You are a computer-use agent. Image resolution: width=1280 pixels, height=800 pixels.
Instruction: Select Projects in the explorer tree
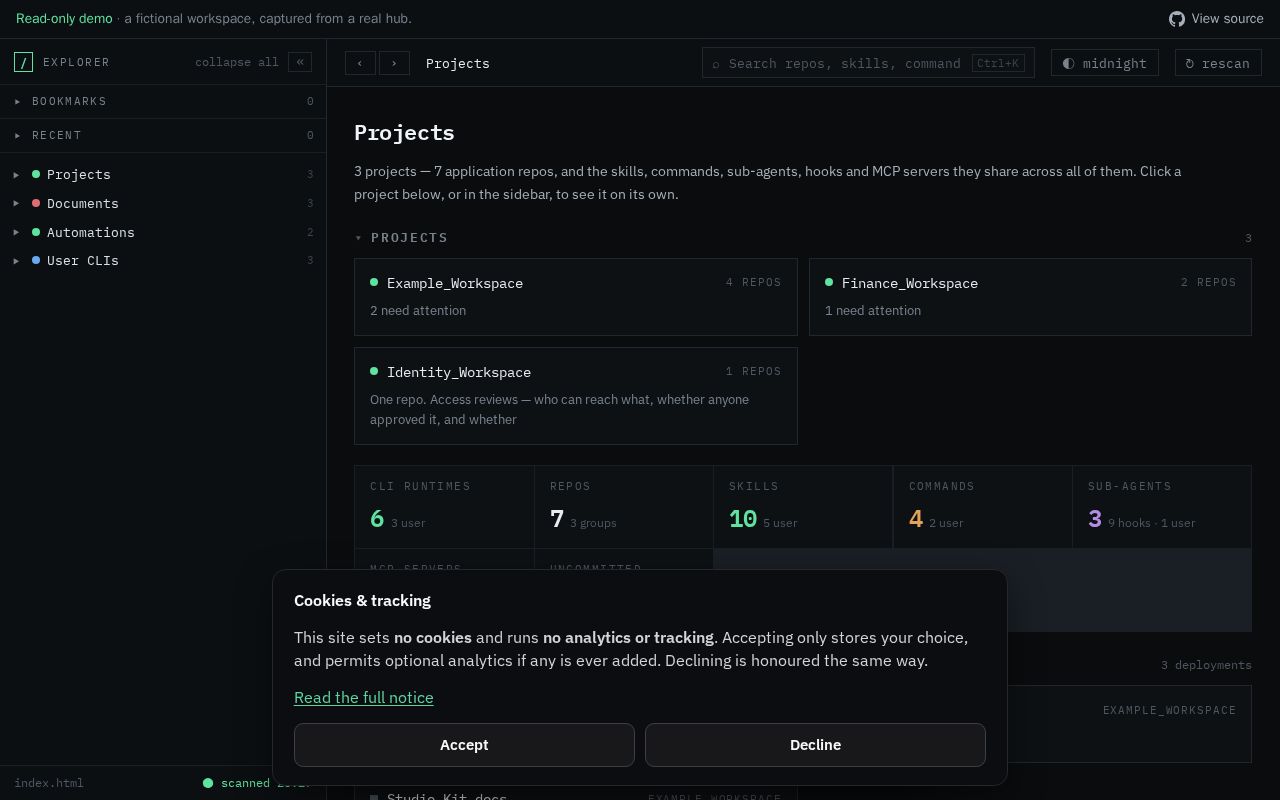coord(79,175)
